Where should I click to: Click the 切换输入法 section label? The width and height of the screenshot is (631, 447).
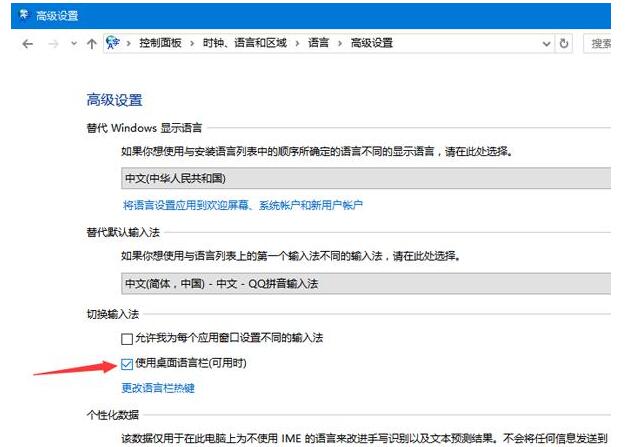(x=113, y=314)
